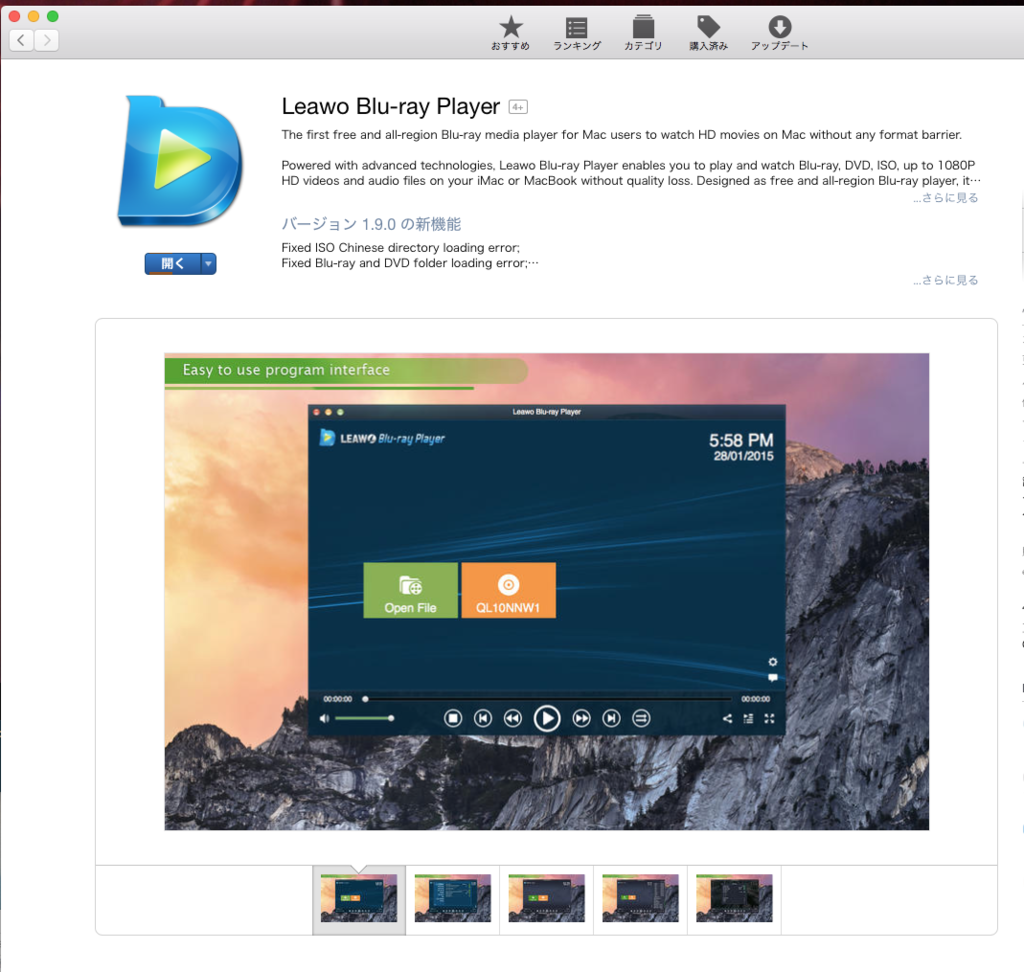Viewport: 1024px width, 972px height.
Task: Go to 購入済み purchased tab
Action: pos(709,33)
